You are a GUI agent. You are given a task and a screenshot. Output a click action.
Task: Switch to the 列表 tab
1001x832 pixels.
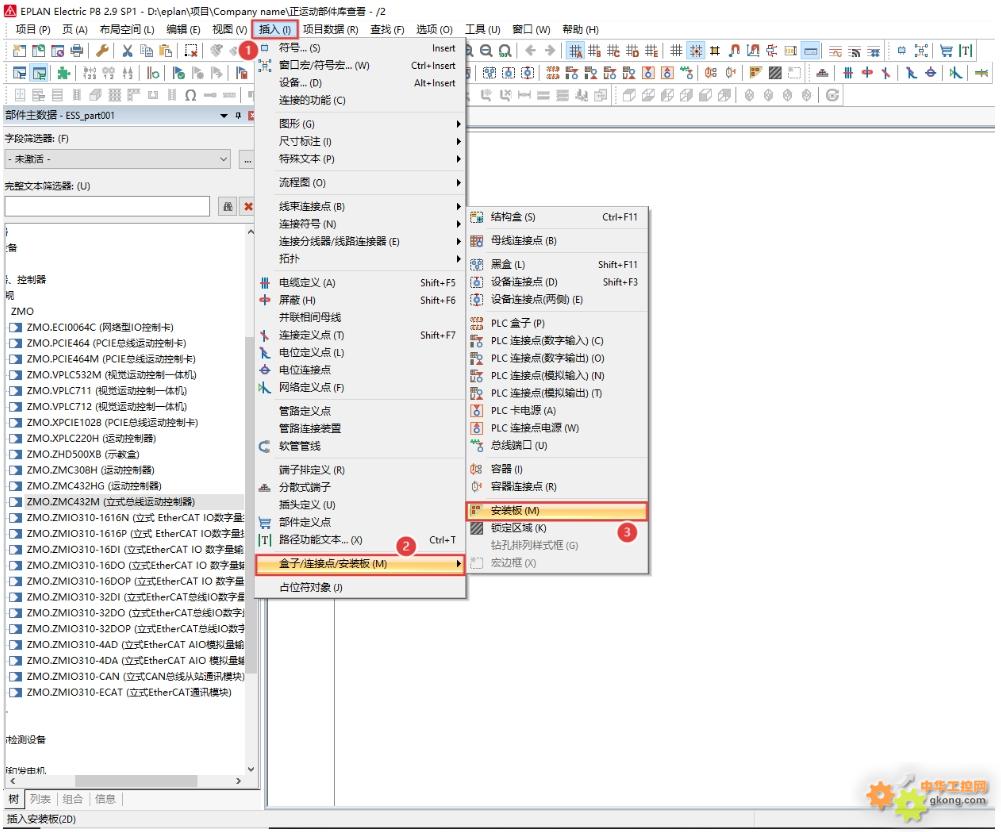[40, 799]
